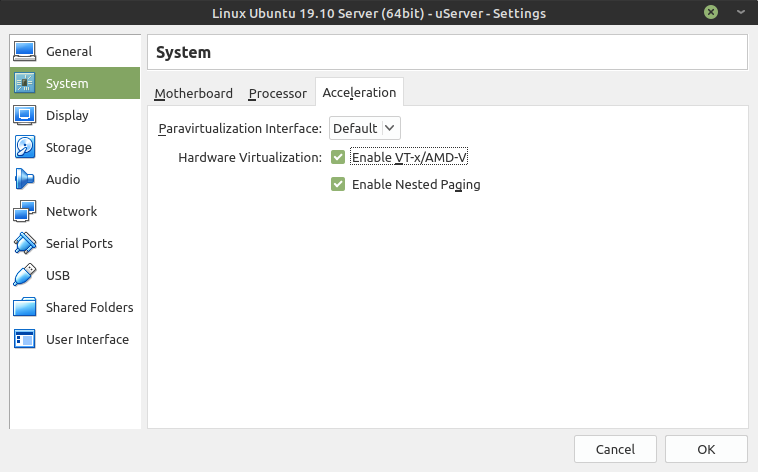
Task: Select the Shared Folders folder icon
Action: coord(24,307)
